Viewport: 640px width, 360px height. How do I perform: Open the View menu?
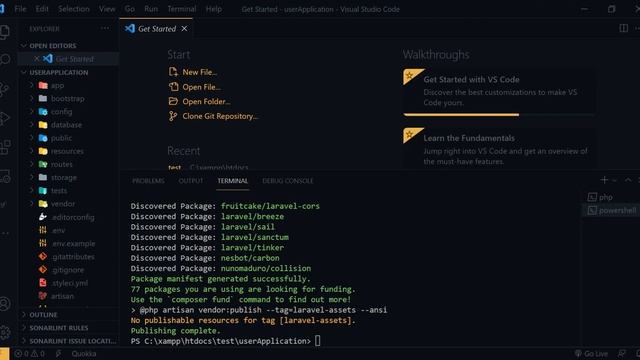point(107,9)
